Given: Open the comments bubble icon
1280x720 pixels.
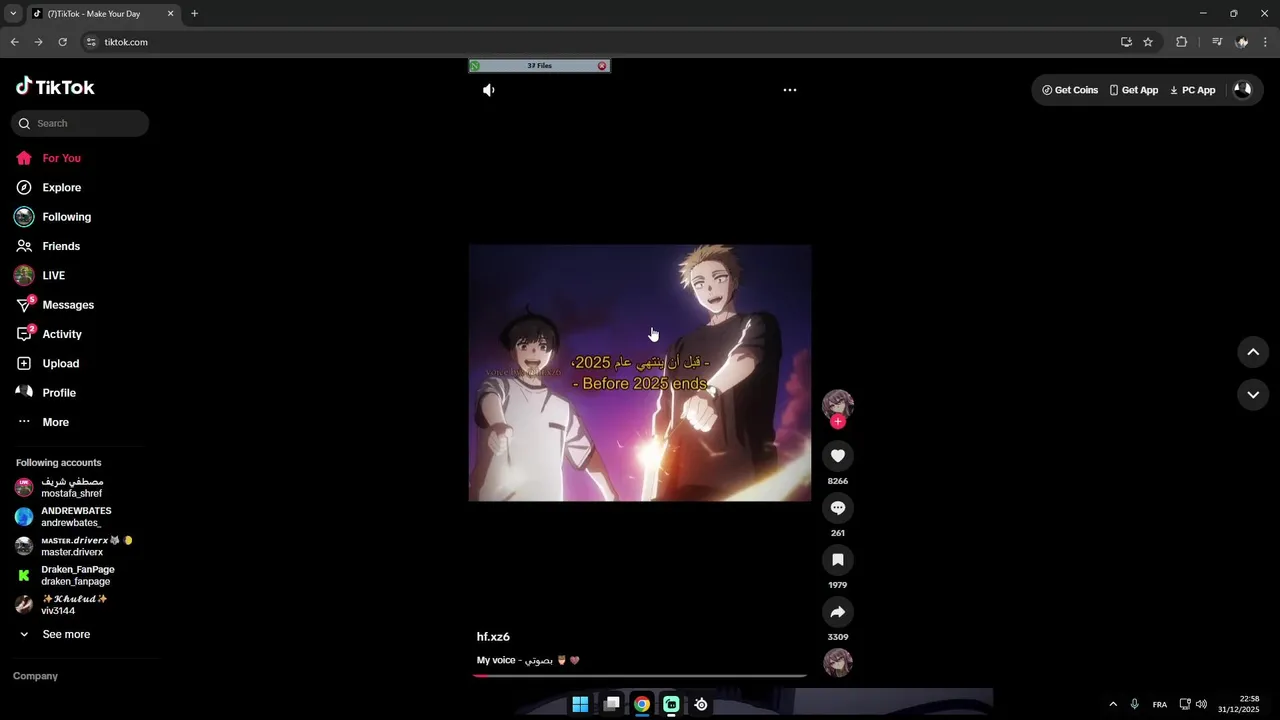Looking at the screenshot, I should click(838, 508).
